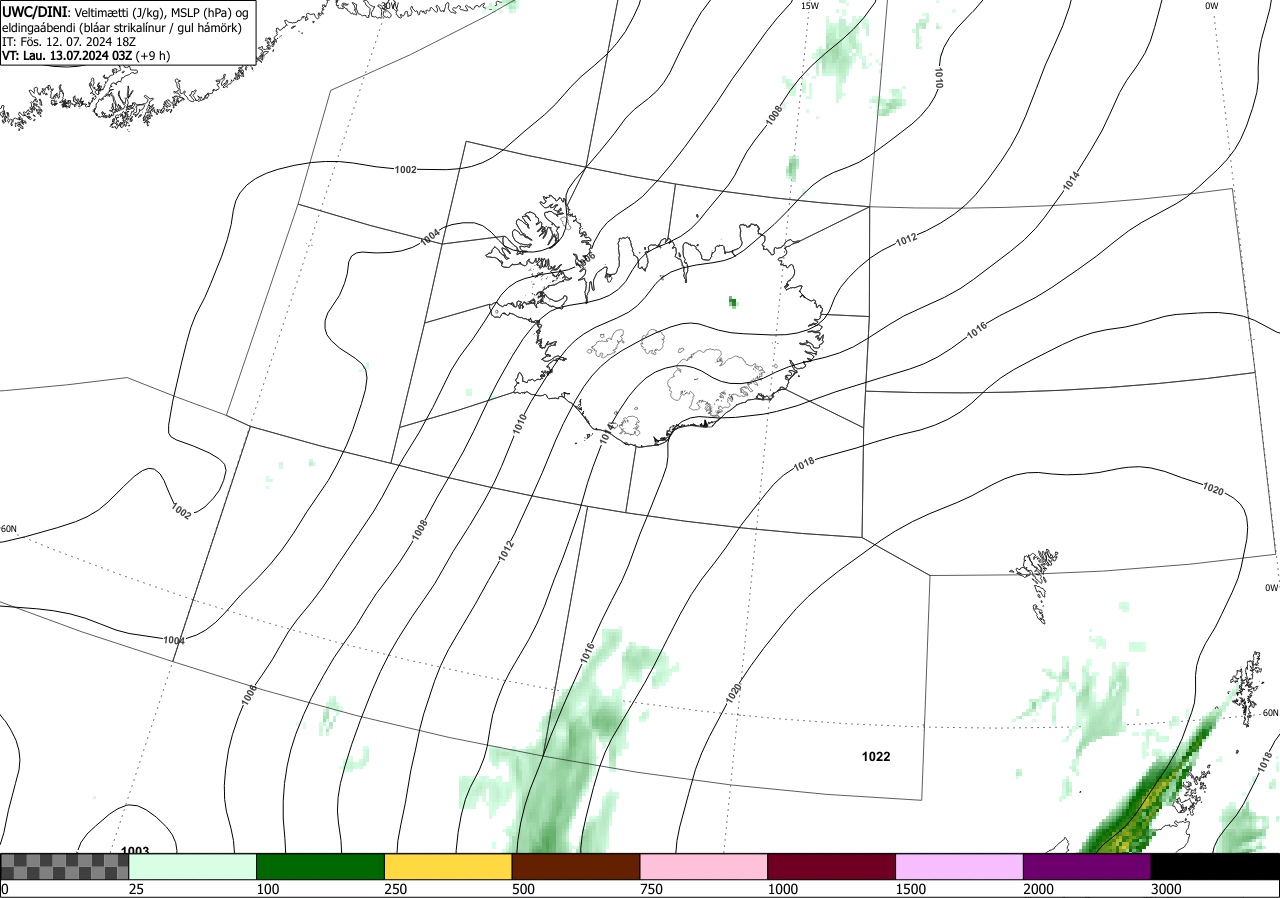The image size is (1280, 898).
Task: Click the small dark green cell over northeast Iceland
Action: 733,302
